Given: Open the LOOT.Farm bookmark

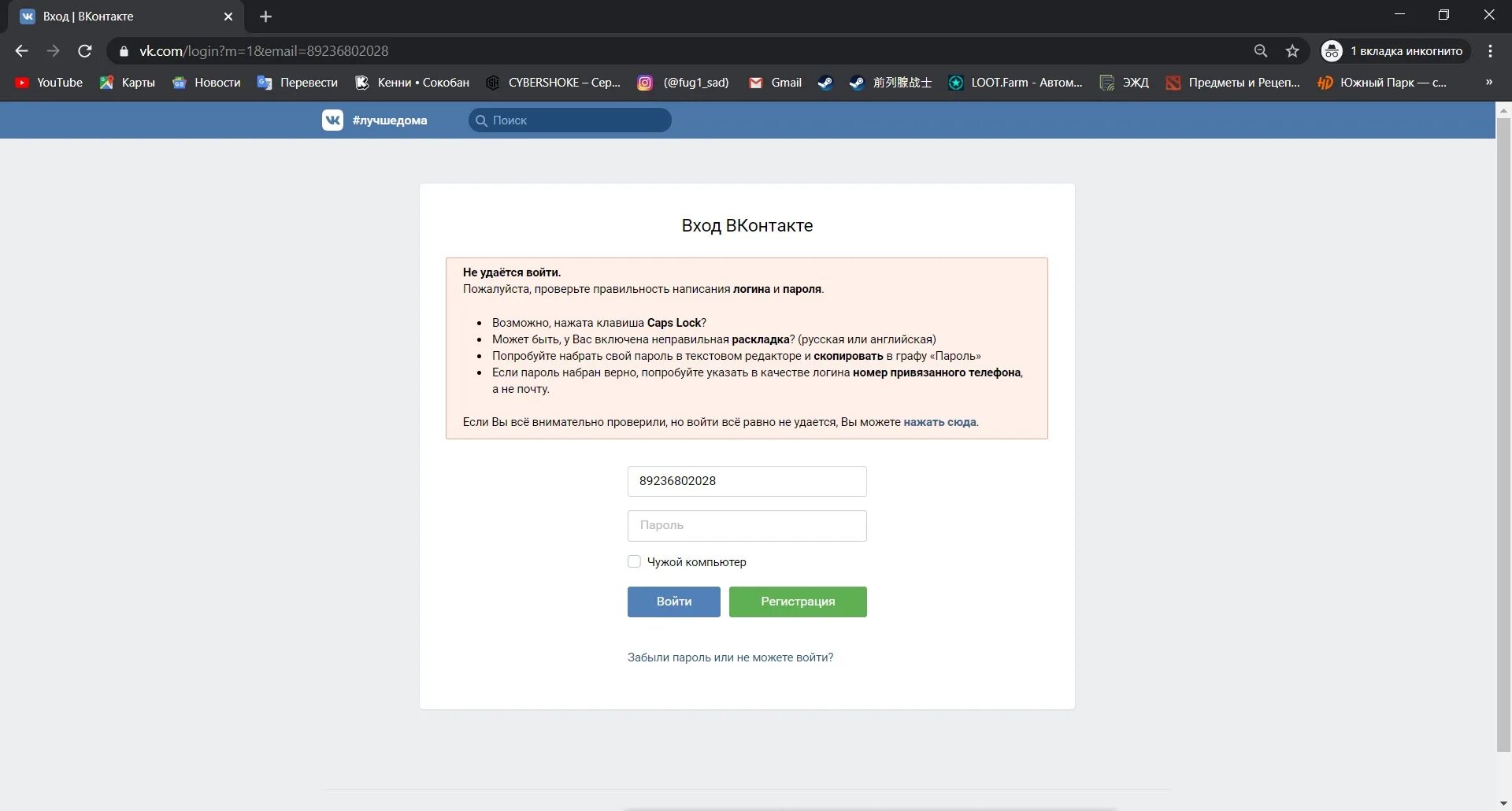Looking at the screenshot, I should click(x=1016, y=83).
